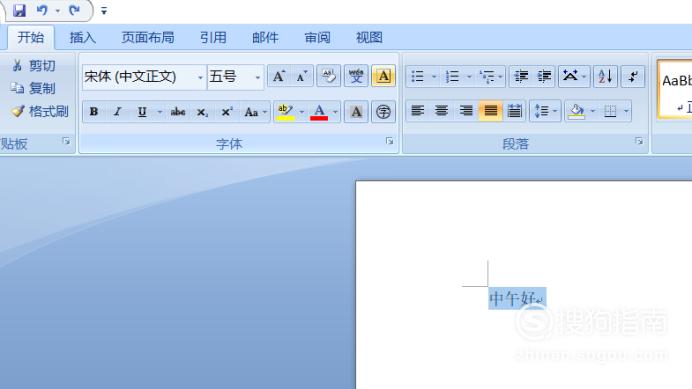Open the shading color dropdown arrow

tap(593, 111)
